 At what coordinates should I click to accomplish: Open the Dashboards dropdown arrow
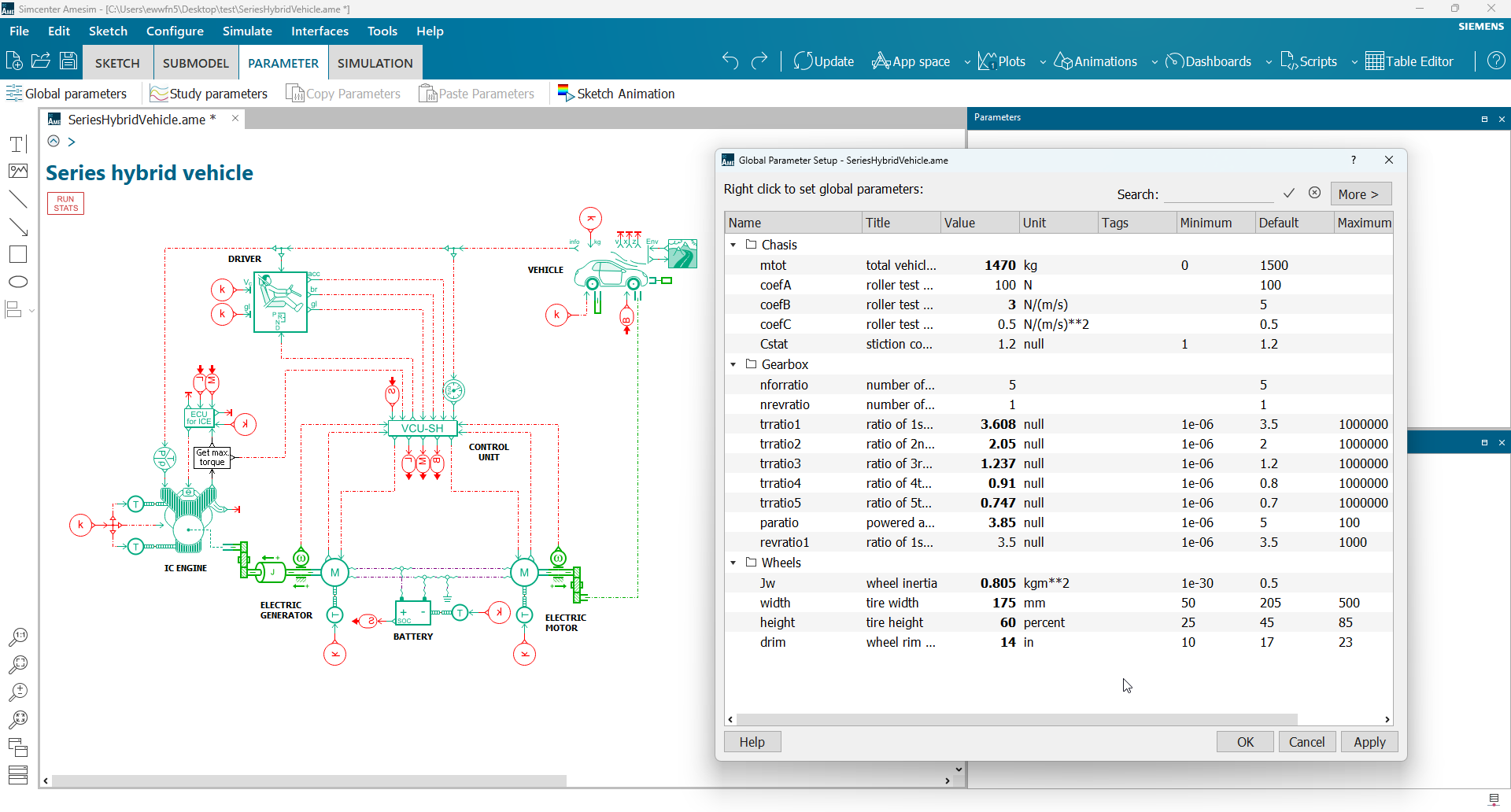pyautogui.click(x=1269, y=62)
